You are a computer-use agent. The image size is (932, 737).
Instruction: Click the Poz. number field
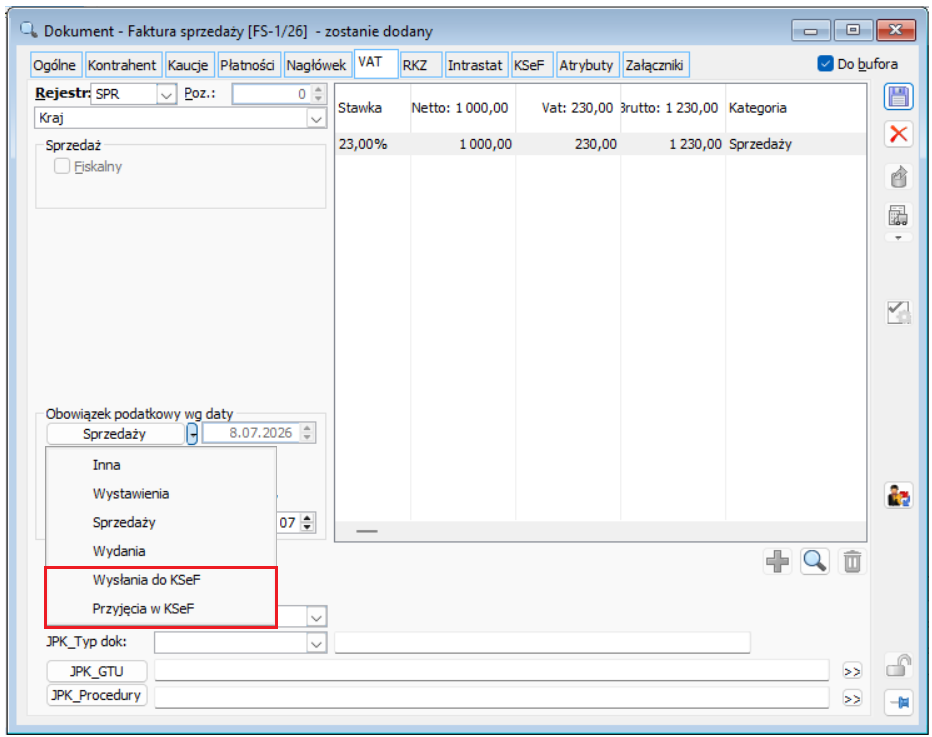point(271,94)
